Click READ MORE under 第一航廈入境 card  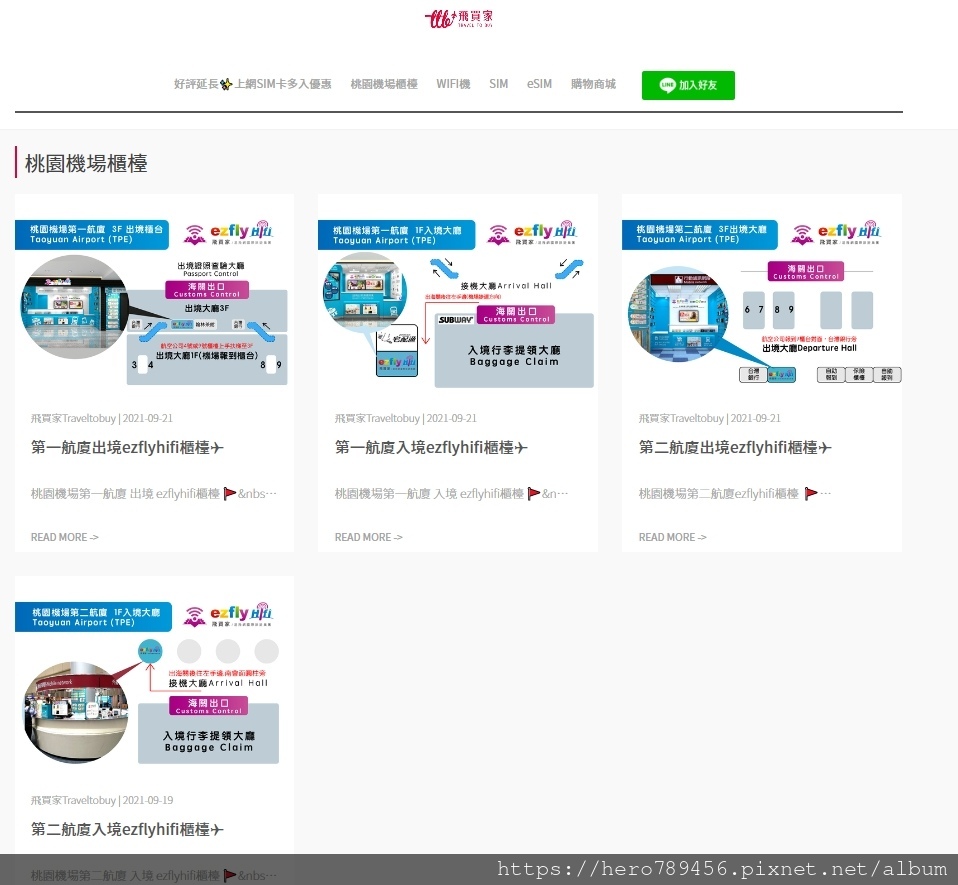[x=368, y=537]
